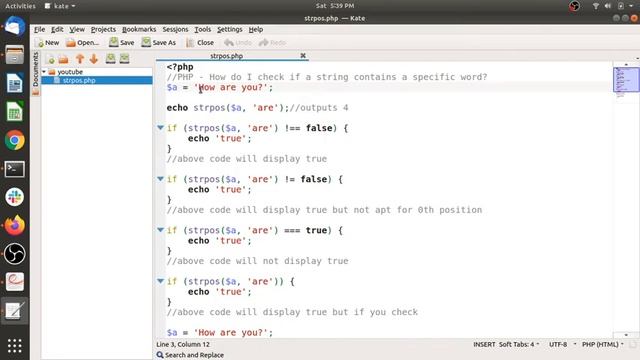The height and width of the screenshot is (360, 640).
Task: Collapse the code block for '=== true' if statement
Action: [x=160, y=230]
